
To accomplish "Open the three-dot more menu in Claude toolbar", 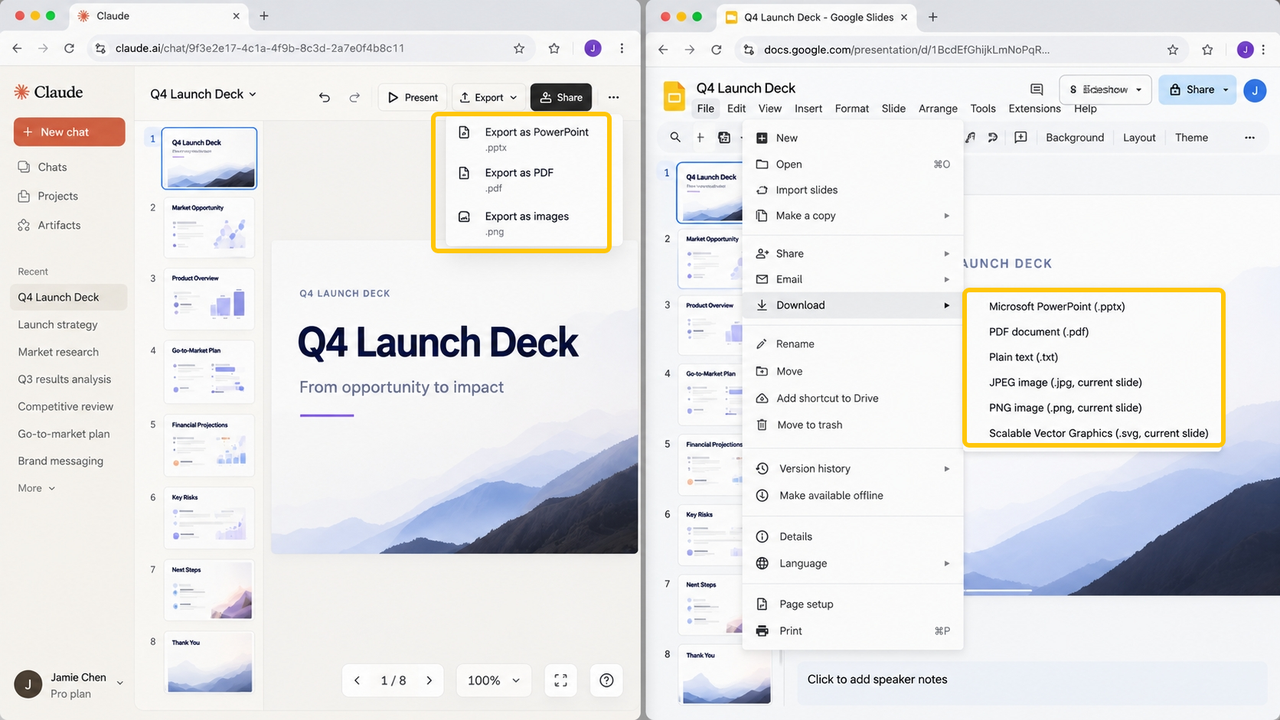I will [x=613, y=97].
